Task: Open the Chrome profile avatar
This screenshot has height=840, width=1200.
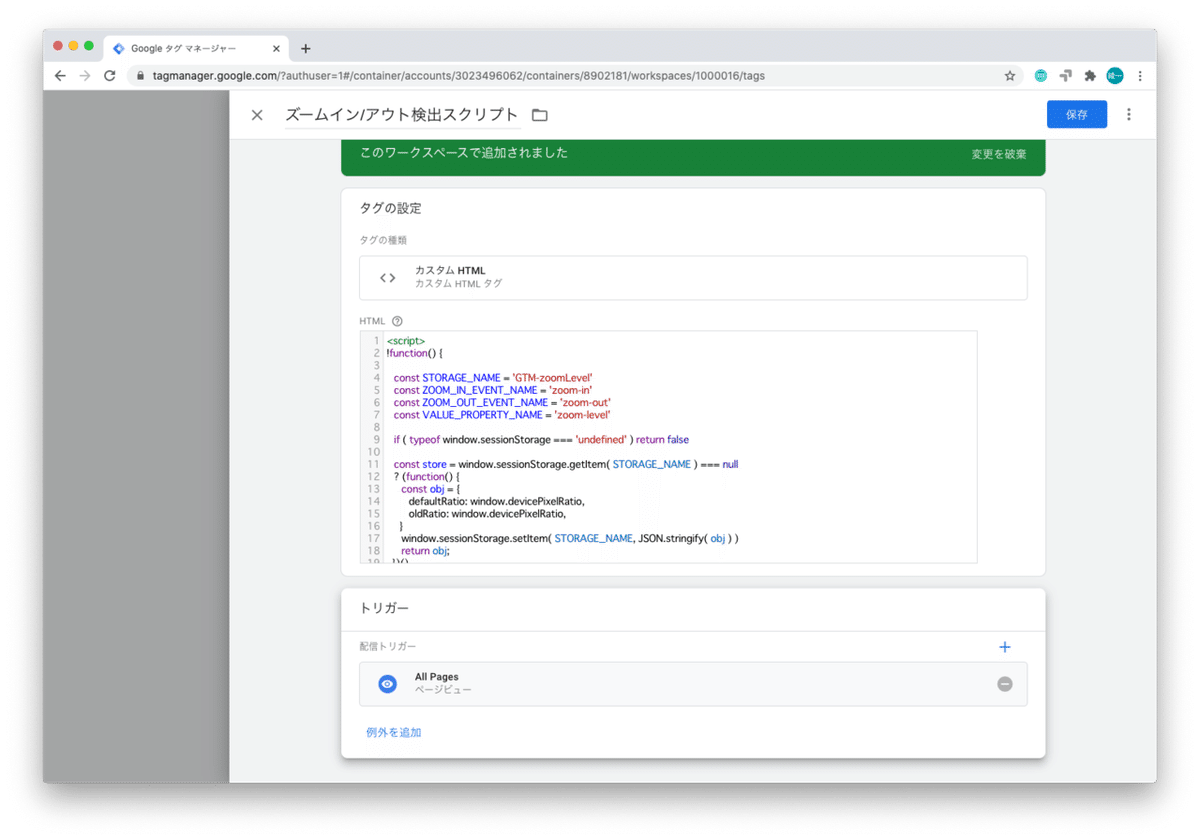Action: (1115, 76)
